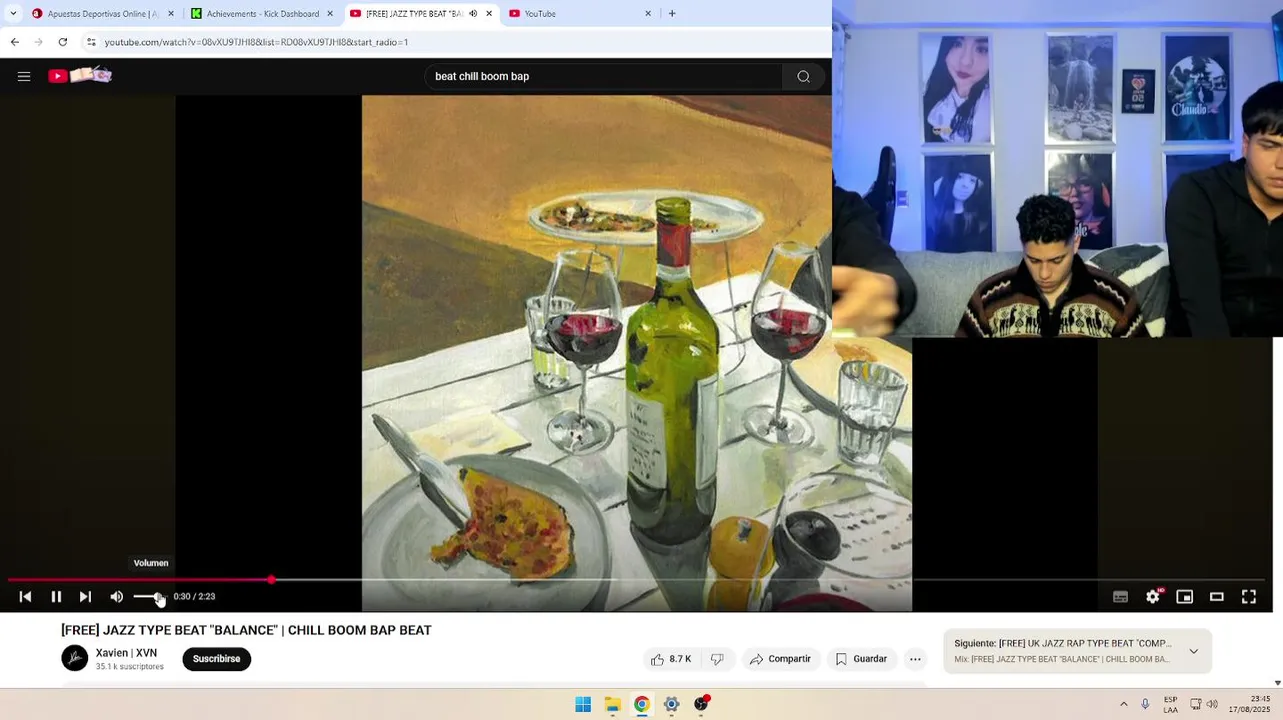Like the video with thumbs-up 8.7 K

[671, 659]
